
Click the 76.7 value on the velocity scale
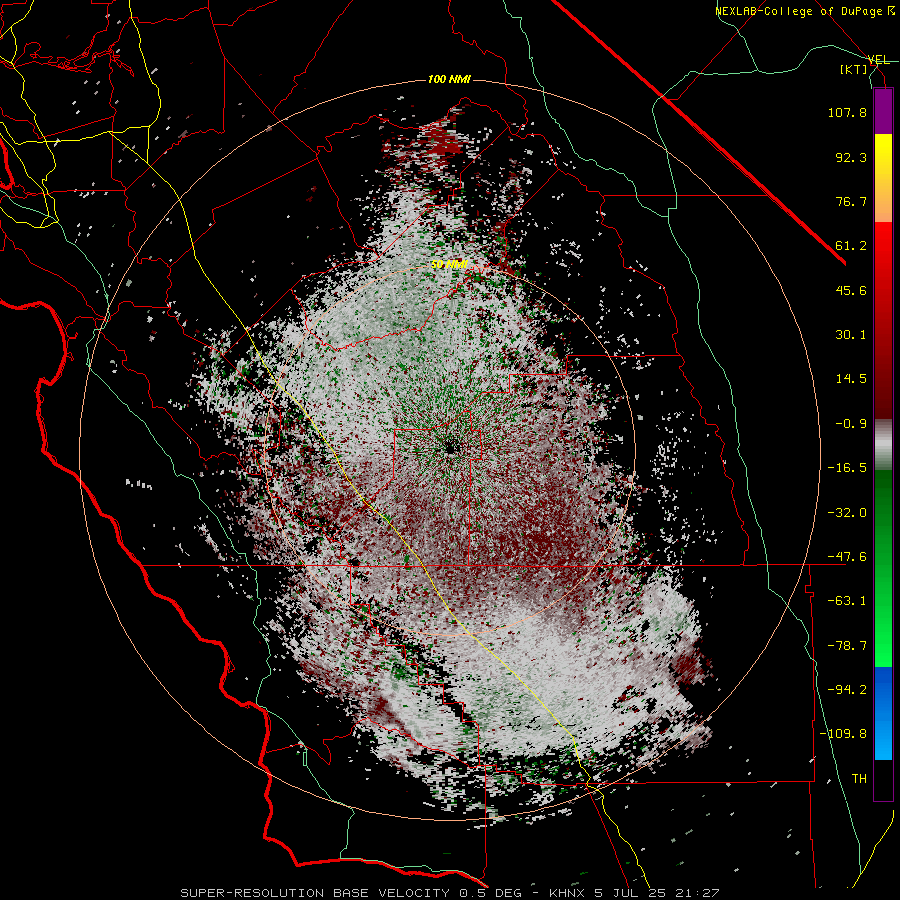click(x=851, y=201)
